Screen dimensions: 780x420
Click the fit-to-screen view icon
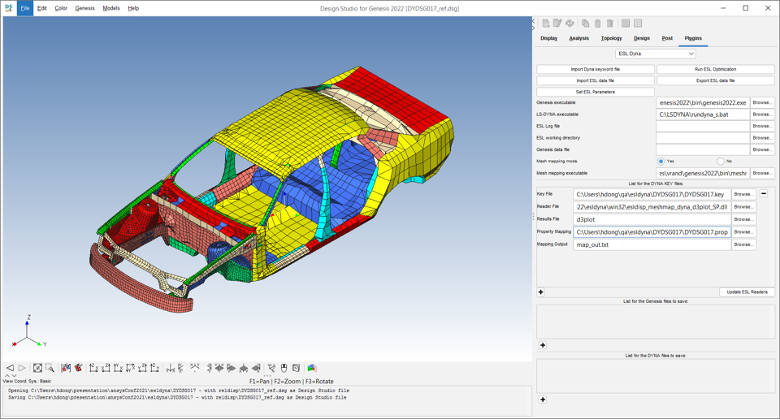pos(37,368)
